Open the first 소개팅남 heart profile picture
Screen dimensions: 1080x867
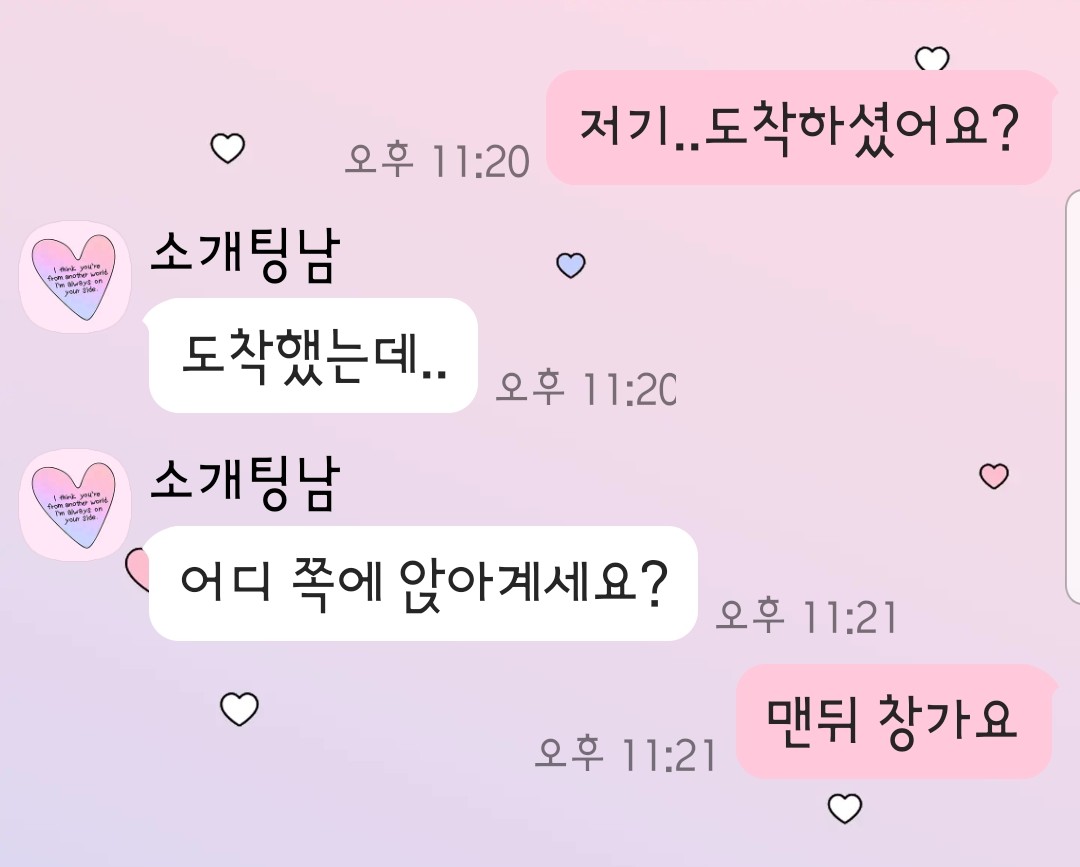coord(75,277)
